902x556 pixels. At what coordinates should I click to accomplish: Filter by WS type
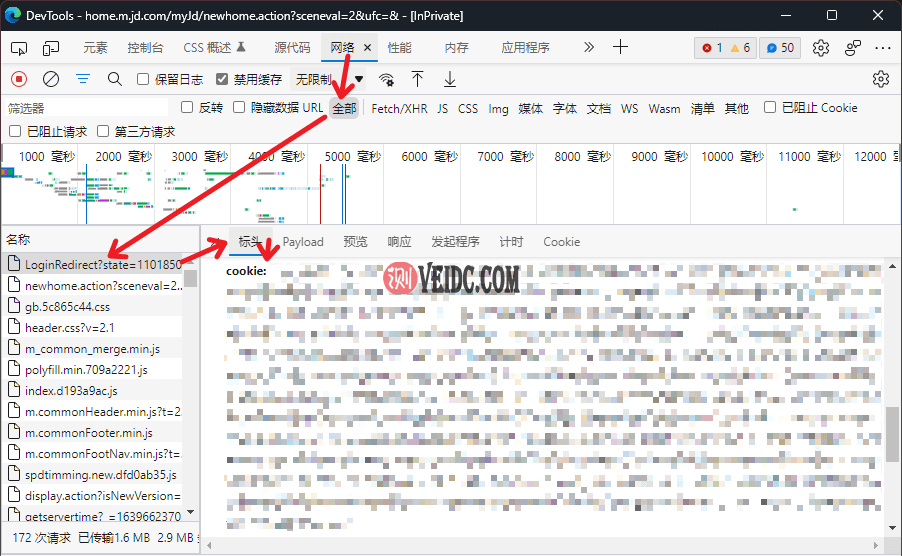[629, 108]
